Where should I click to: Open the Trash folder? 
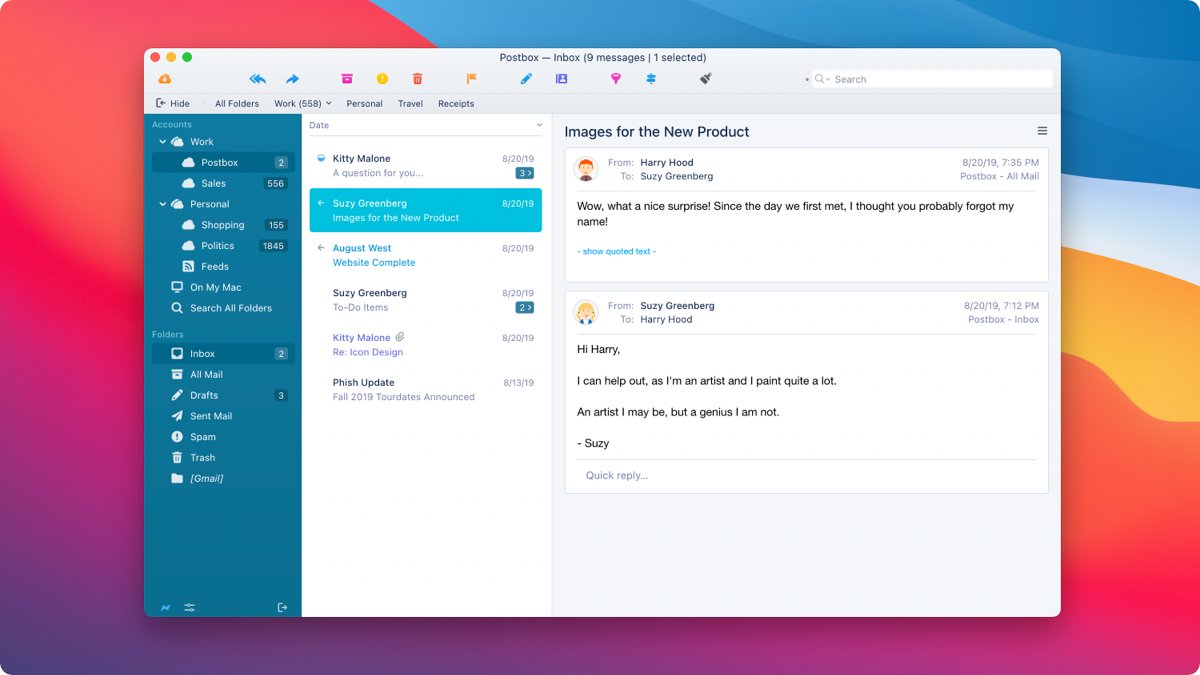223,458
